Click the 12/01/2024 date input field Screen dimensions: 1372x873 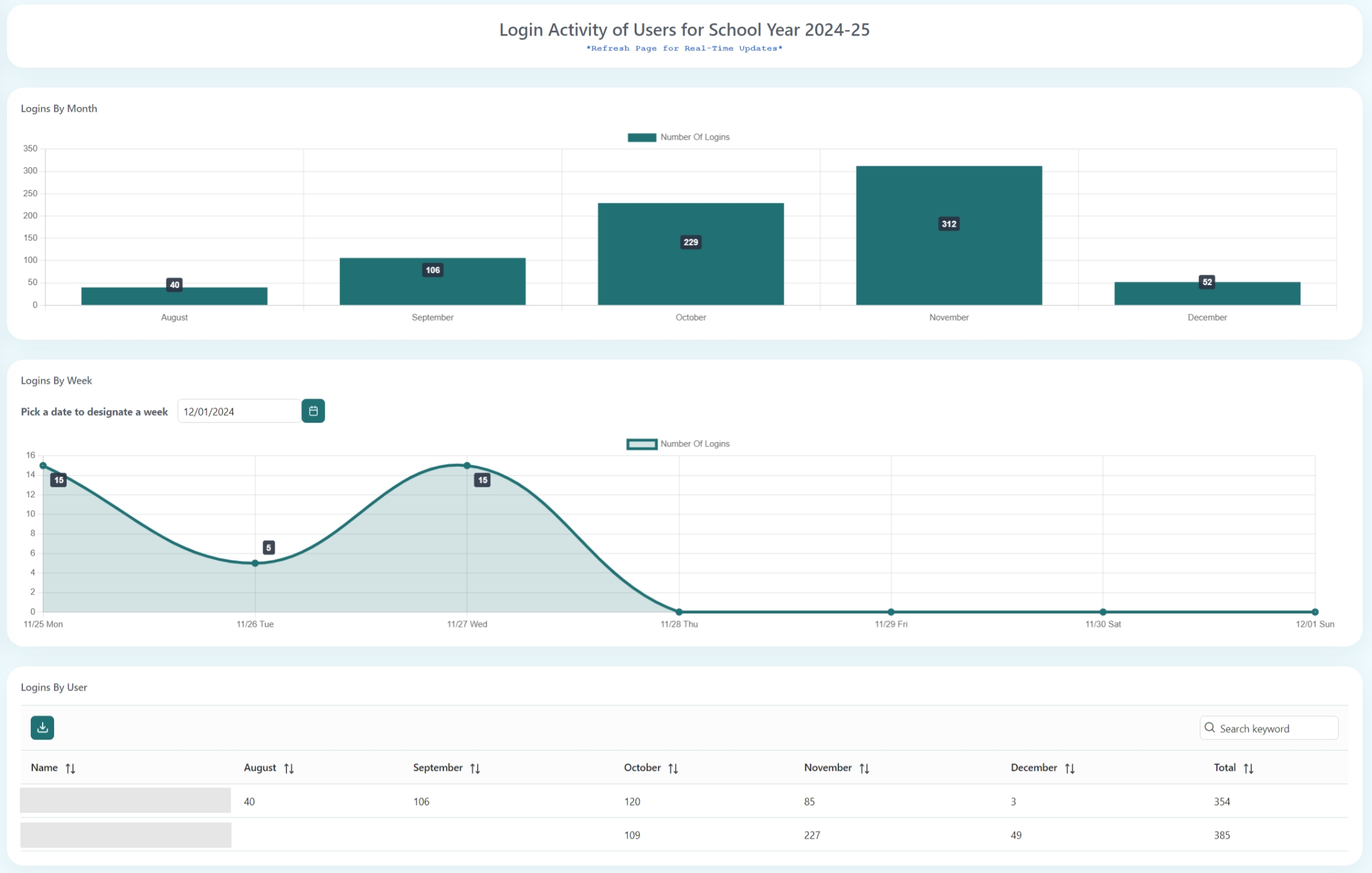coord(238,411)
